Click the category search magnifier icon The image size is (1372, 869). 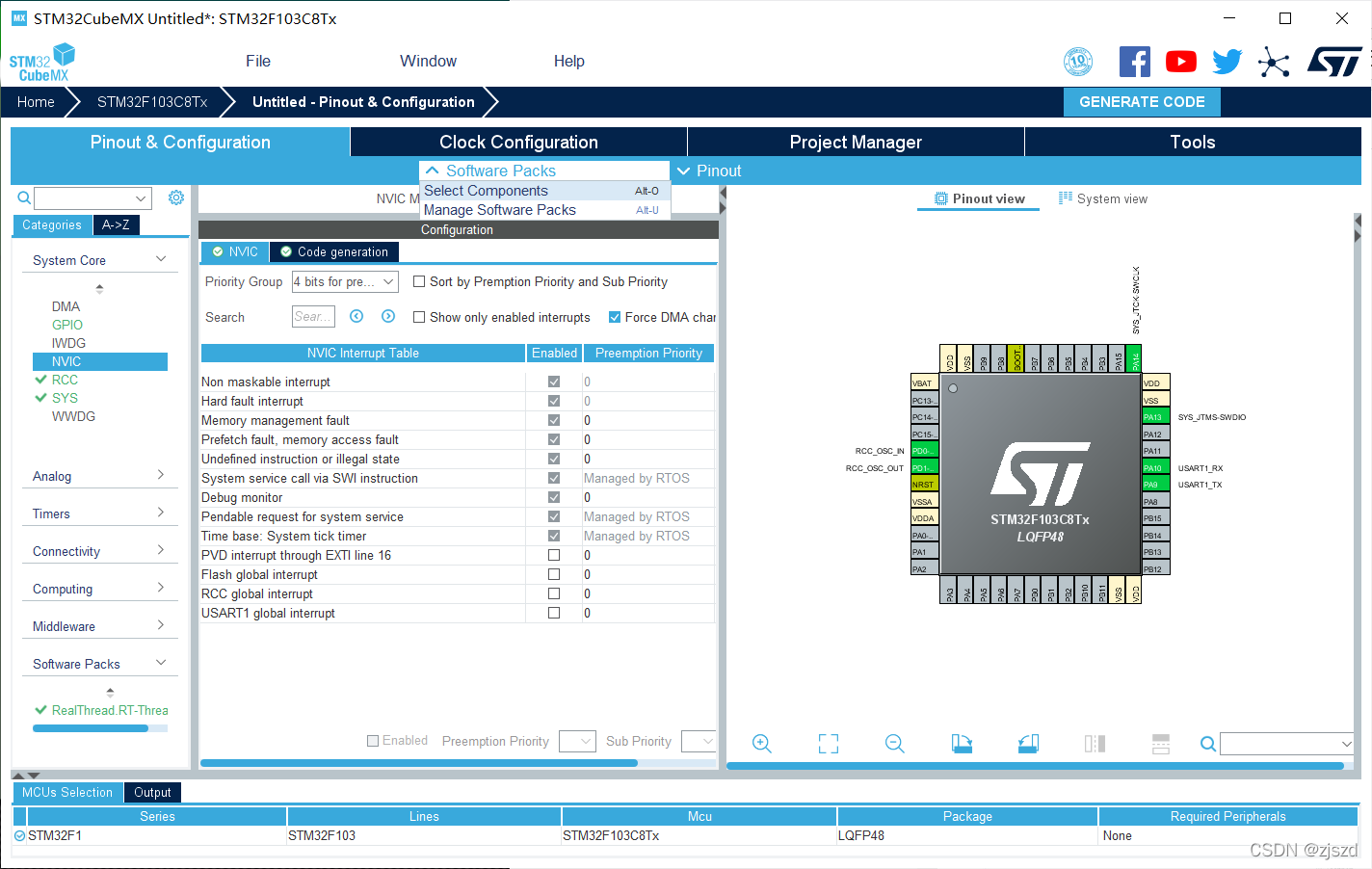[24, 197]
